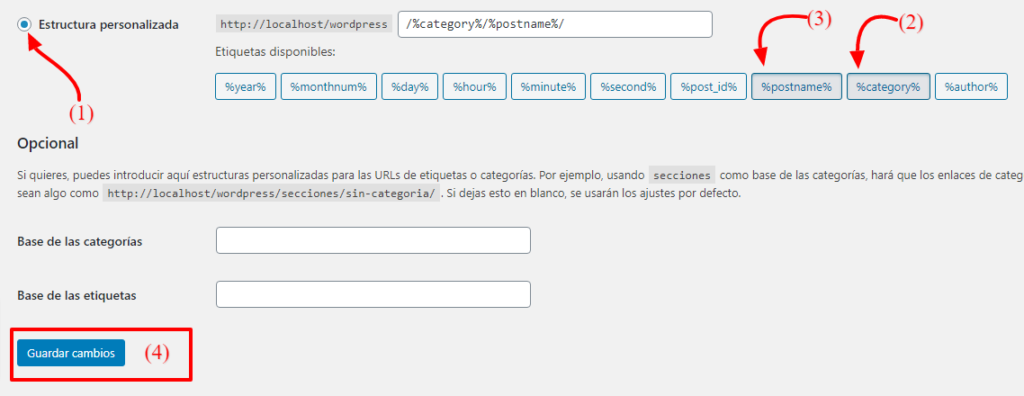Image resolution: width=1024 pixels, height=396 pixels.
Task: Click the Etiquetas disponibles label
Action: pos(275,52)
